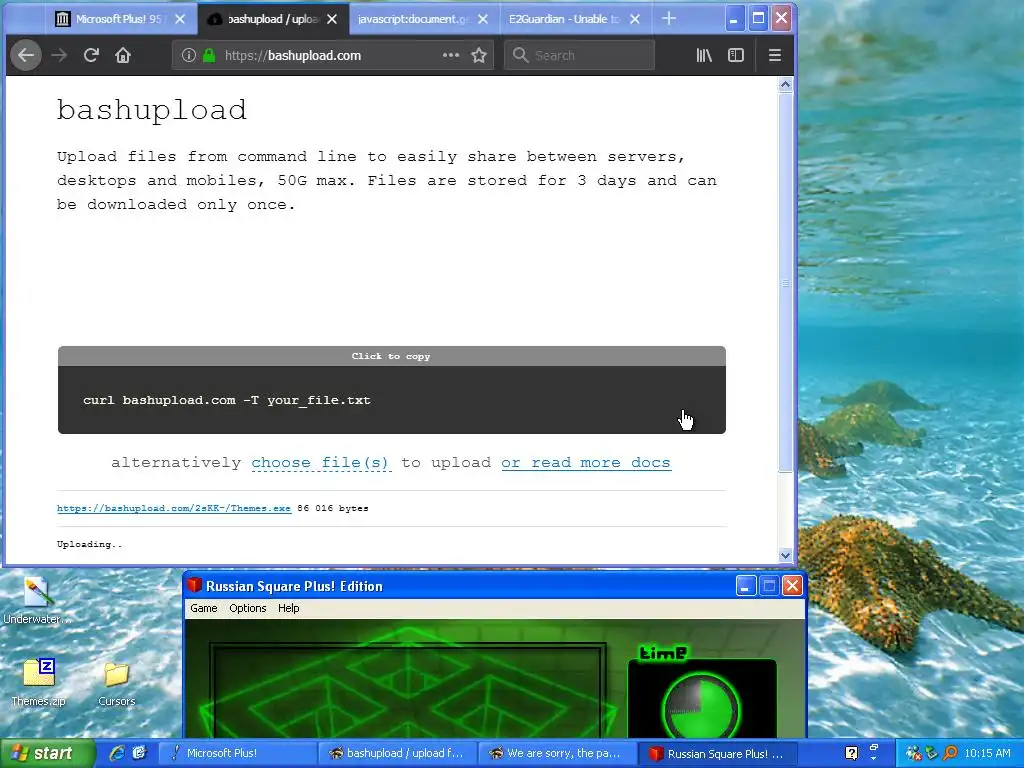The image size is (1024, 768).
Task: Click the question mark help tray icon
Action: tap(852, 754)
